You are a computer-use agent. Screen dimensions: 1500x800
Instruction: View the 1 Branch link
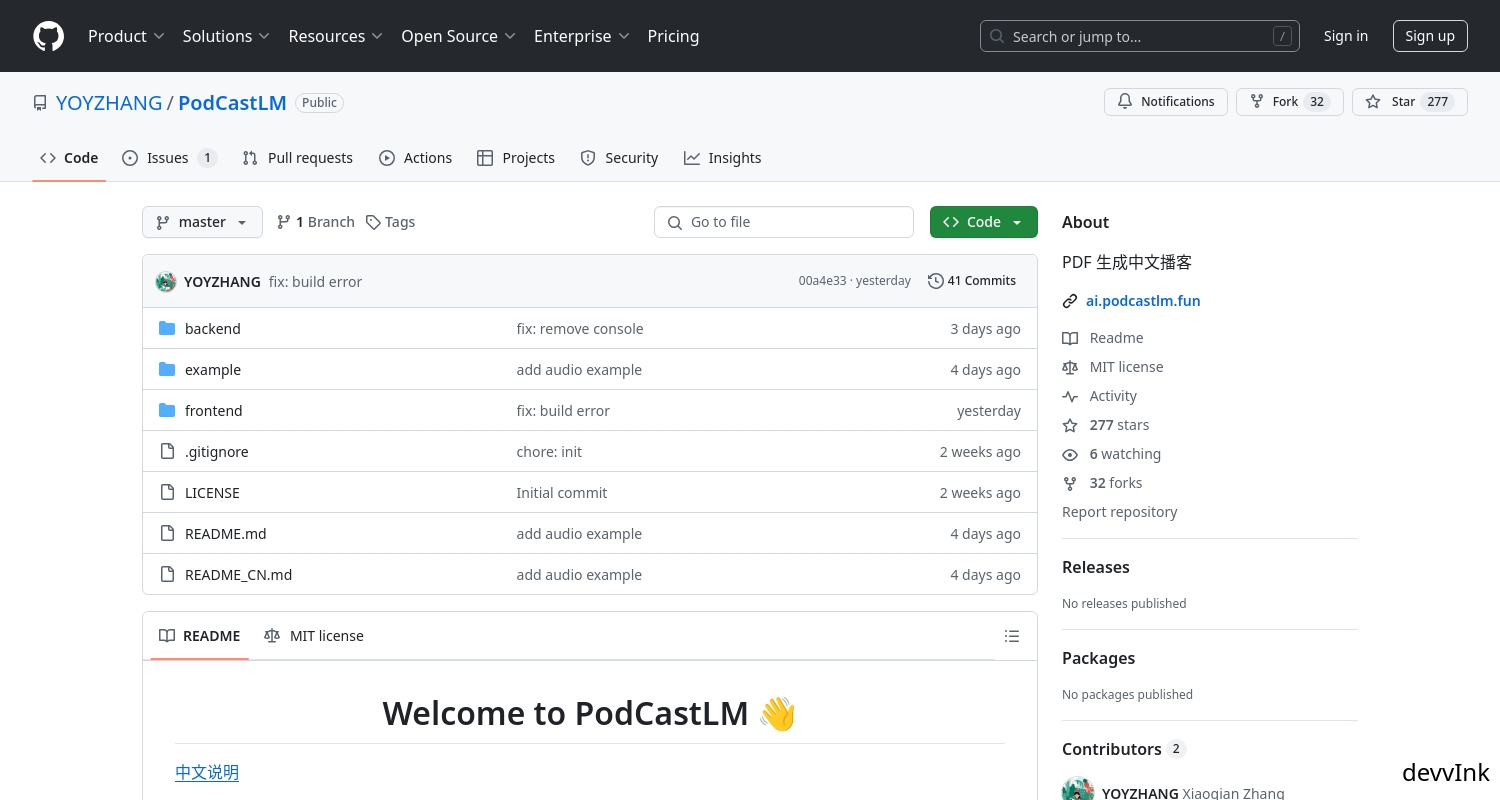click(x=316, y=222)
